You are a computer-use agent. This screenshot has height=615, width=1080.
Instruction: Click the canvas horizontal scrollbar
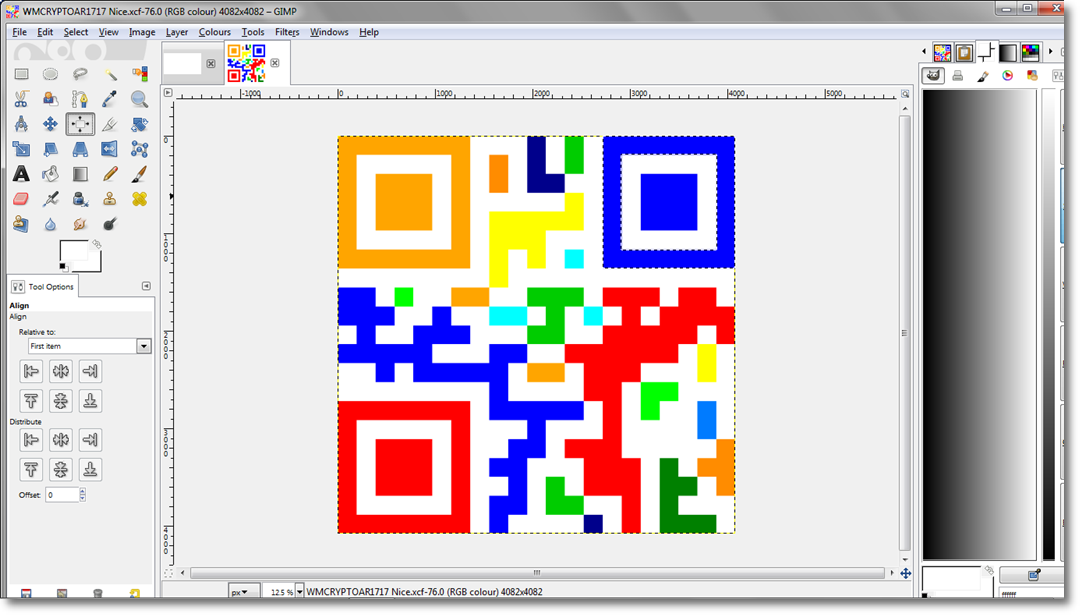(537, 572)
